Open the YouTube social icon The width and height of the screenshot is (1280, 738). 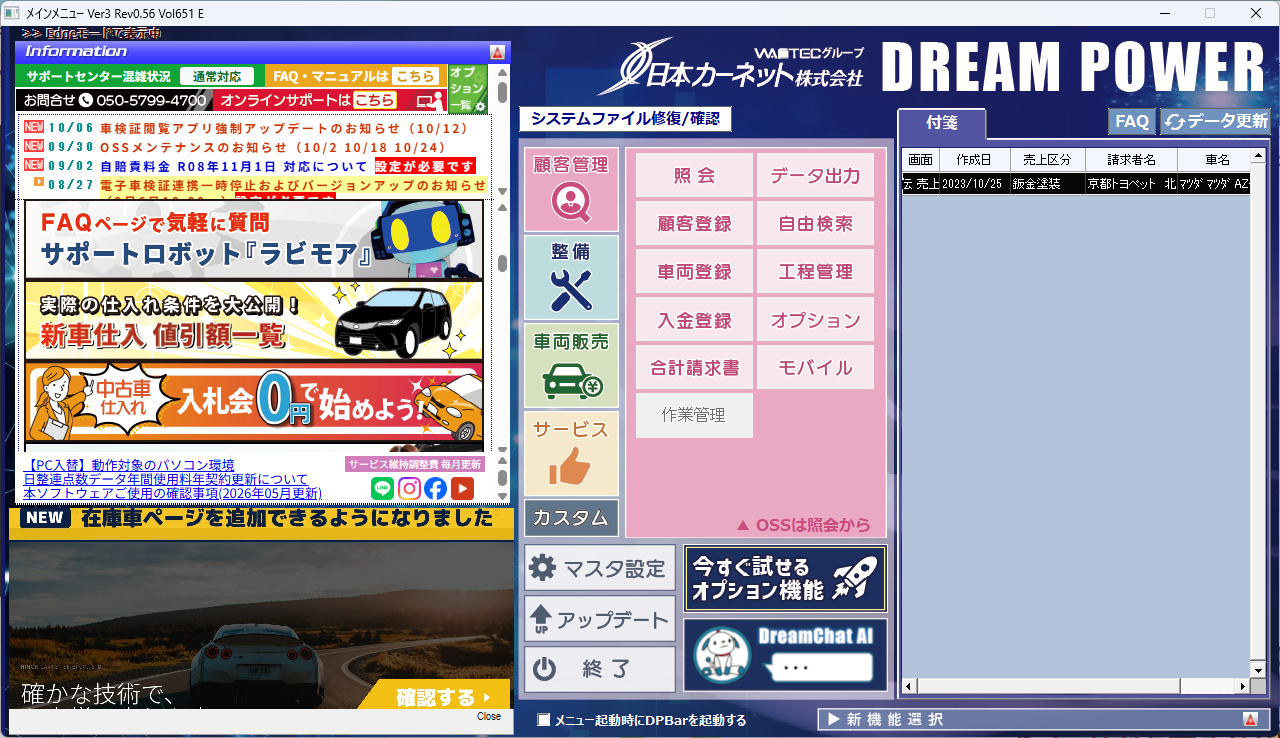pyautogui.click(x=462, y=488)
